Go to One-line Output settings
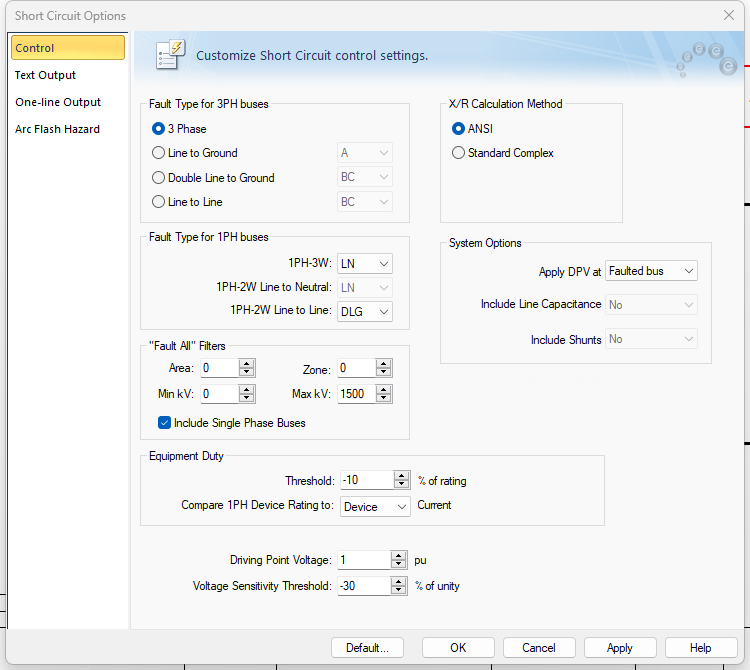This screenshot has width=750, height=670. (58, 102)
